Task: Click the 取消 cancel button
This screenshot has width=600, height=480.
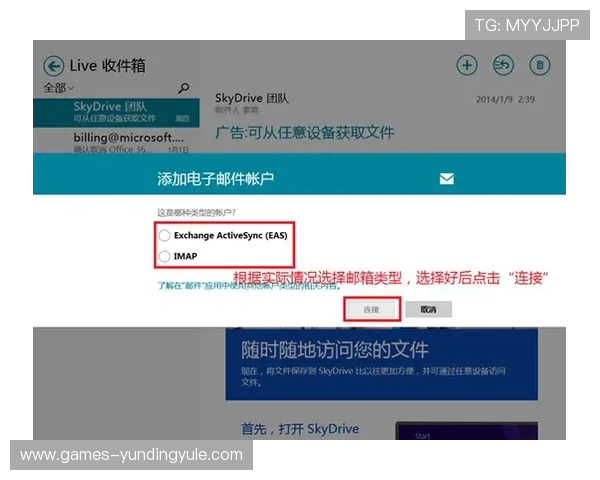Action: (x=428, y=309)
